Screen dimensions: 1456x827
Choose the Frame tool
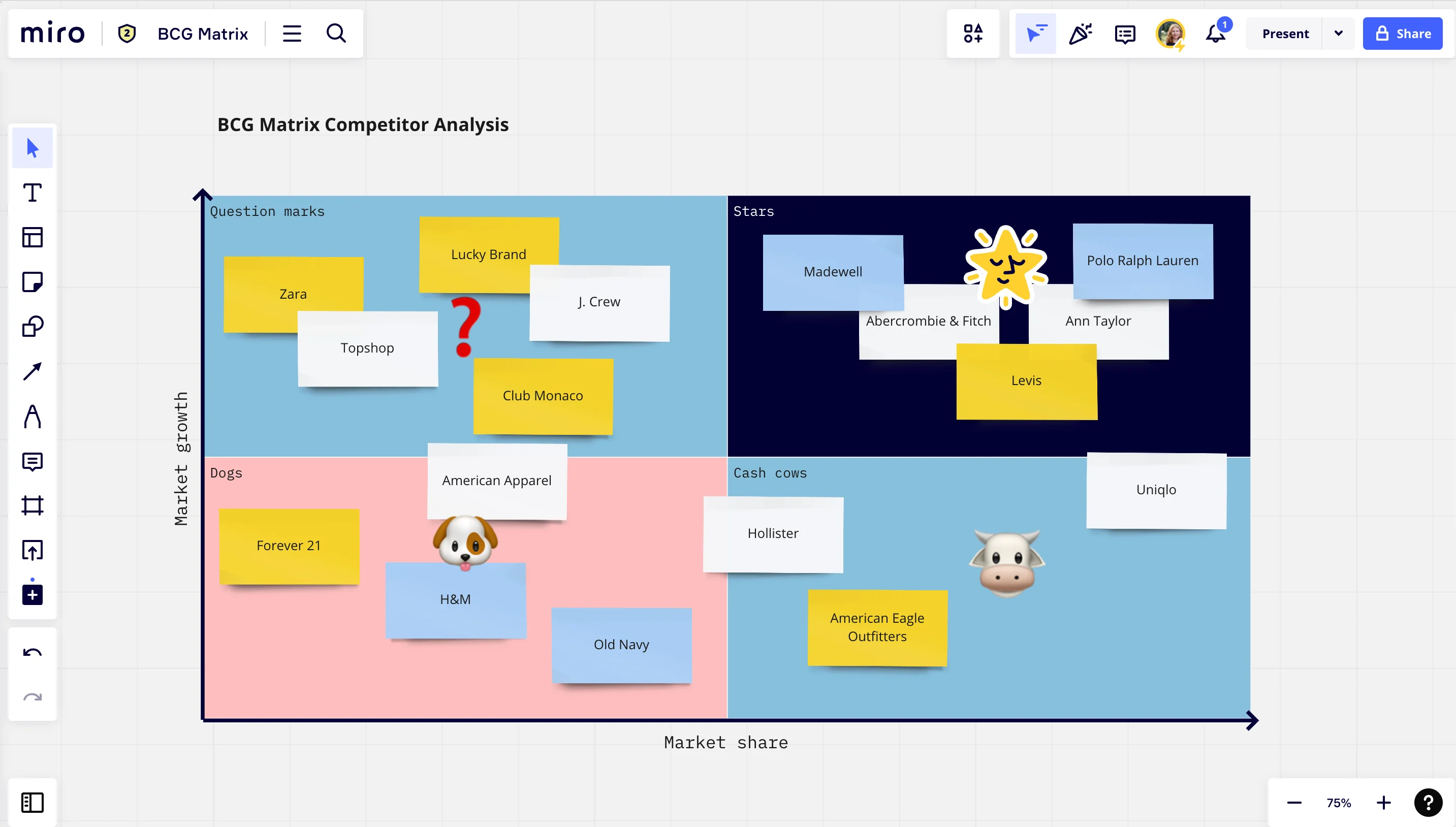pyautogui.click(x=33, y=505)
